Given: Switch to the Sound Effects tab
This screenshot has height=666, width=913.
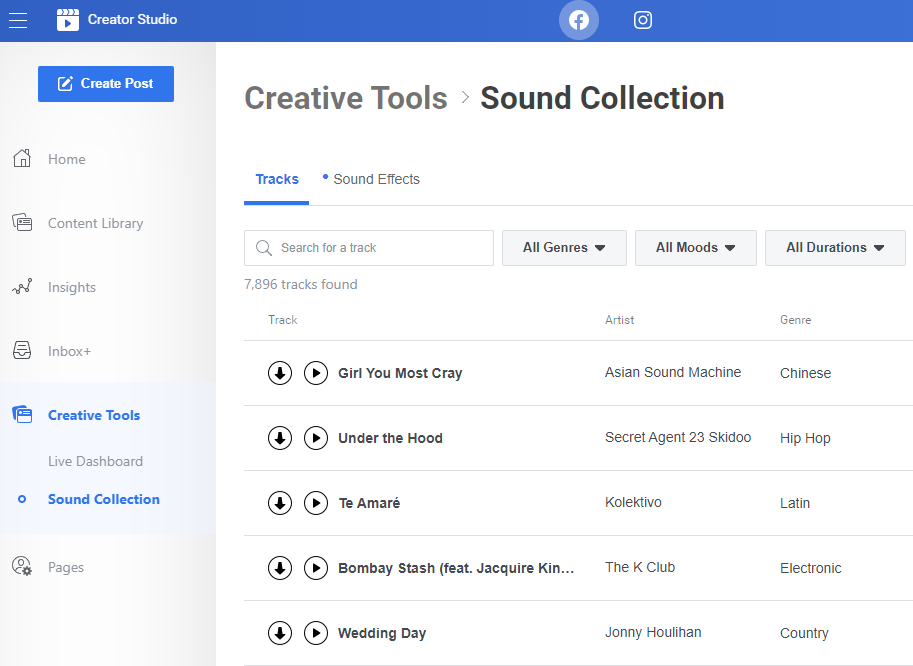Looking at the screenshot, I should coord(377,178).
